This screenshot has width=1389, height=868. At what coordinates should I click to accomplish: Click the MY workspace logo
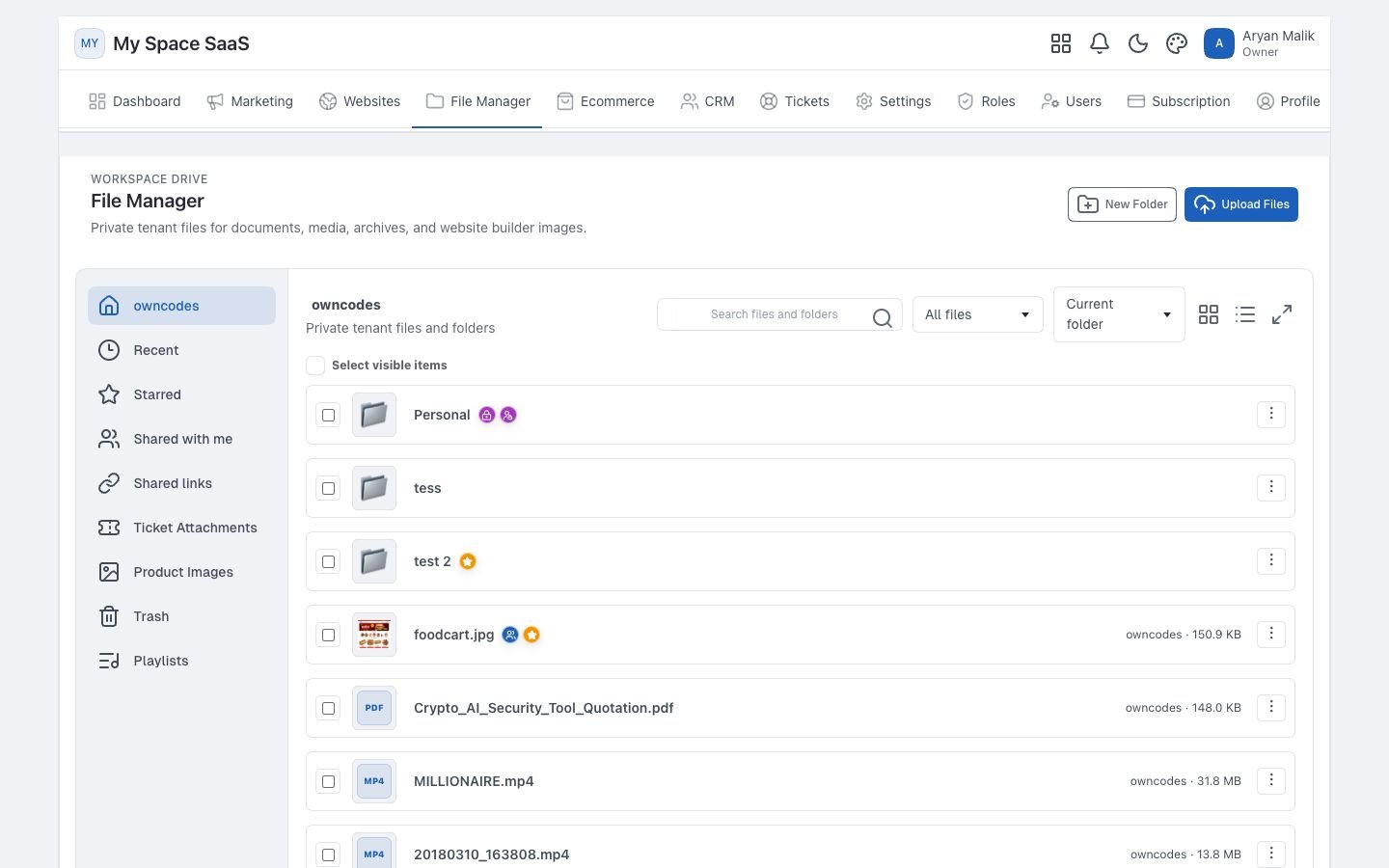pos(90,43)
